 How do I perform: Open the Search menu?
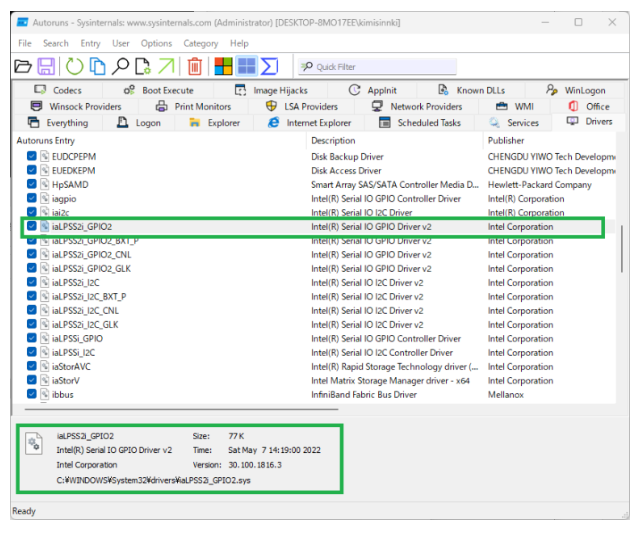pyautogui.click(x=56, y=43)
